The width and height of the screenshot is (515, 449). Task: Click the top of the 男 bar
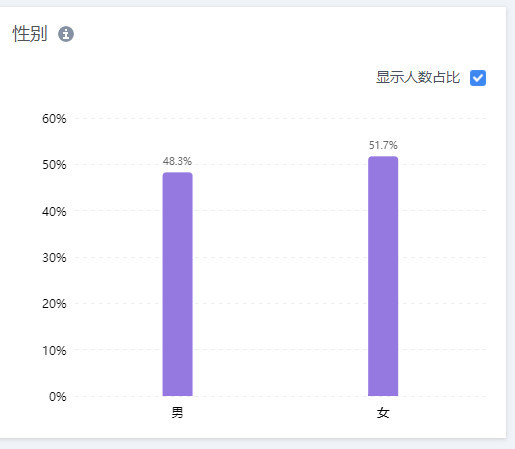click(177, 173)
